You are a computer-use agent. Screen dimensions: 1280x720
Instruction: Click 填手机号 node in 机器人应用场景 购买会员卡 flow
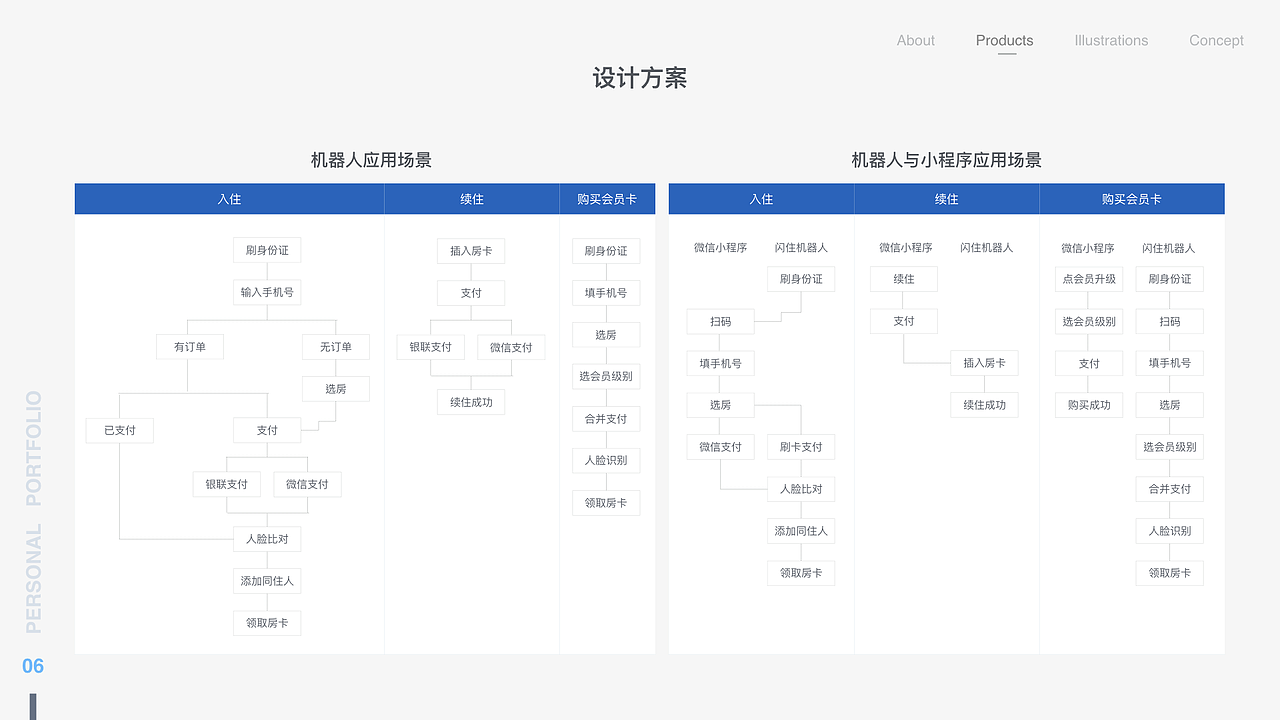point(606,293)
